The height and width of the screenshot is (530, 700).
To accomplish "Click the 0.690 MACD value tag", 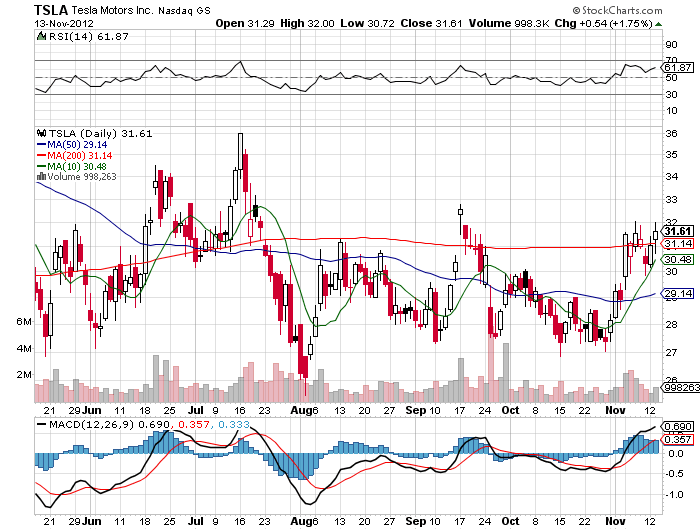I will 678,426.
